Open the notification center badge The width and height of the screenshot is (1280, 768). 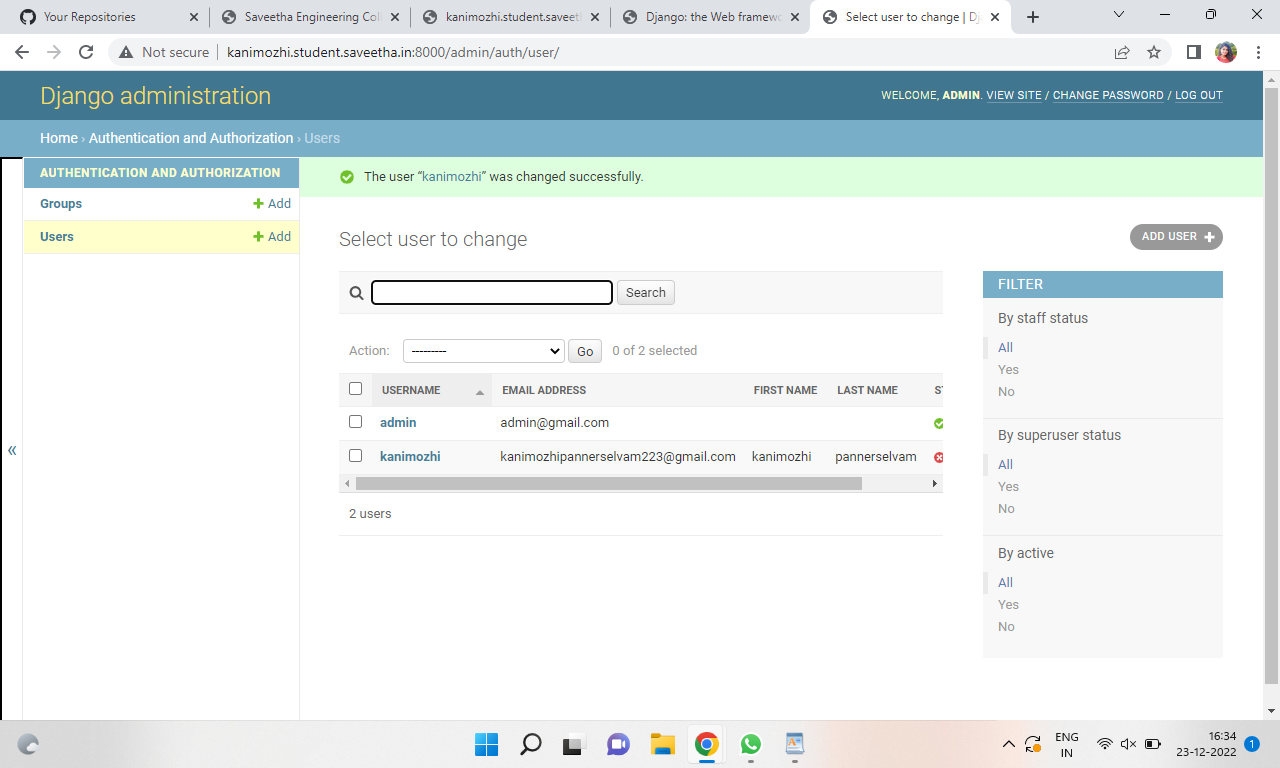(x=1252, y=744)
